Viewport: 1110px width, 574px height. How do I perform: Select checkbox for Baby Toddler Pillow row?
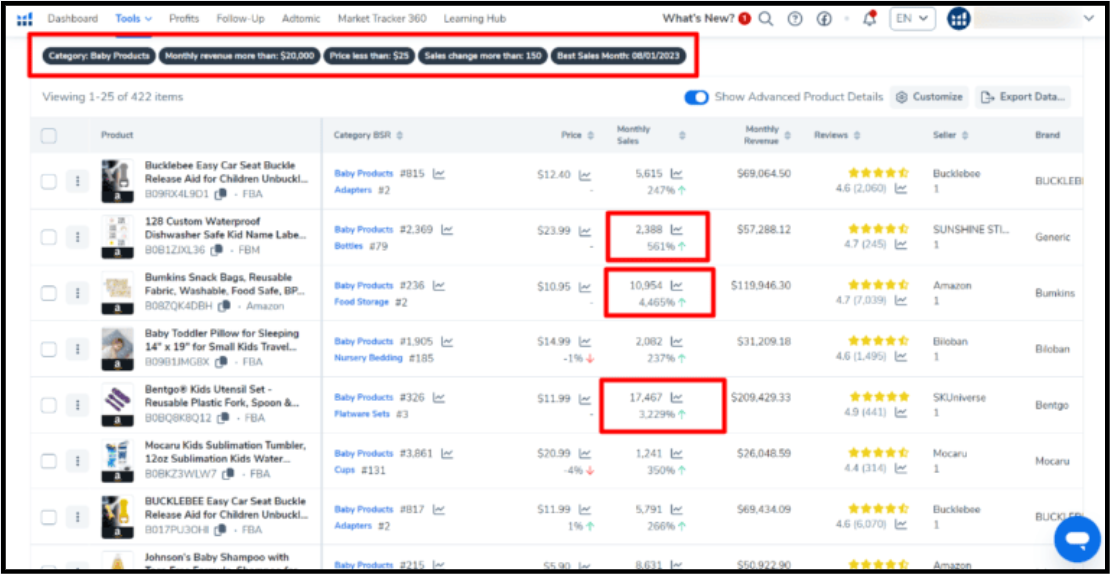(x=49, y=349)
